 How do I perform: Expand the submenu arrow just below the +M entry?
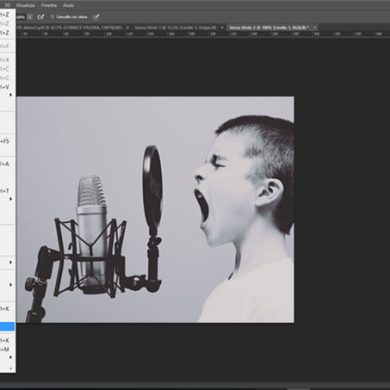click(11, 357)
